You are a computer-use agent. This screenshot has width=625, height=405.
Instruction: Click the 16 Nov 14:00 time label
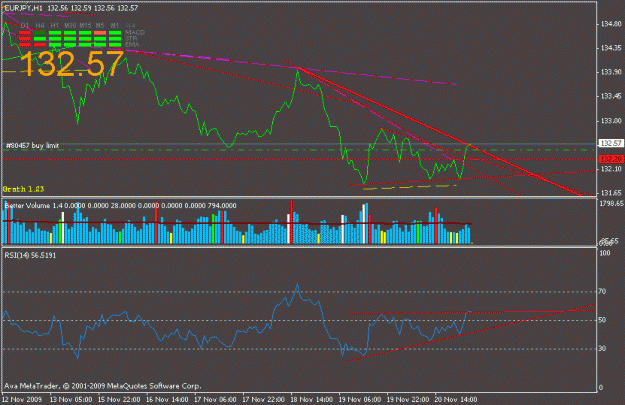coord(167,399)
